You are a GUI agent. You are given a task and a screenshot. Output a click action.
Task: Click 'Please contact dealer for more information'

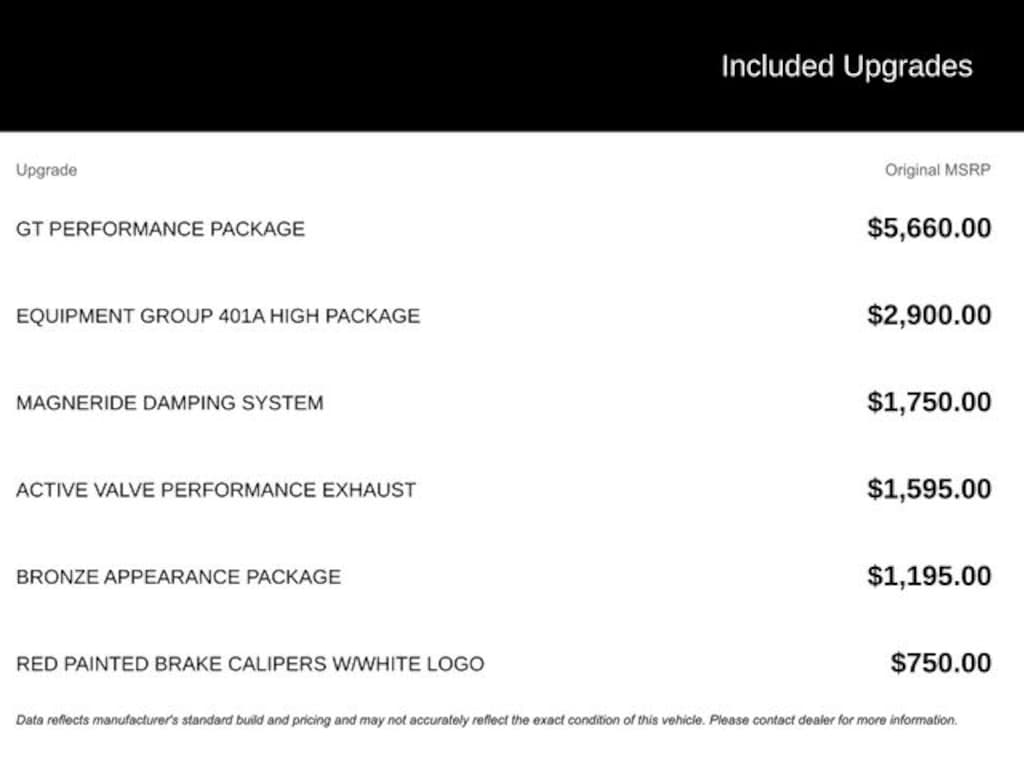[x=833, y=720]
